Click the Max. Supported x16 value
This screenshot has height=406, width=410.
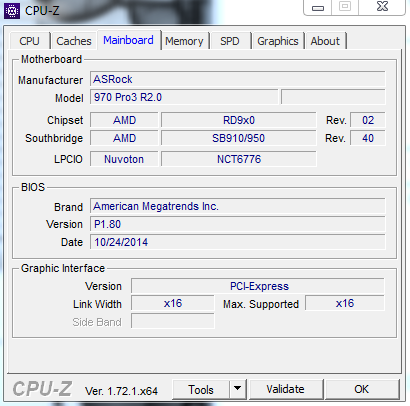tap(345, 303)
